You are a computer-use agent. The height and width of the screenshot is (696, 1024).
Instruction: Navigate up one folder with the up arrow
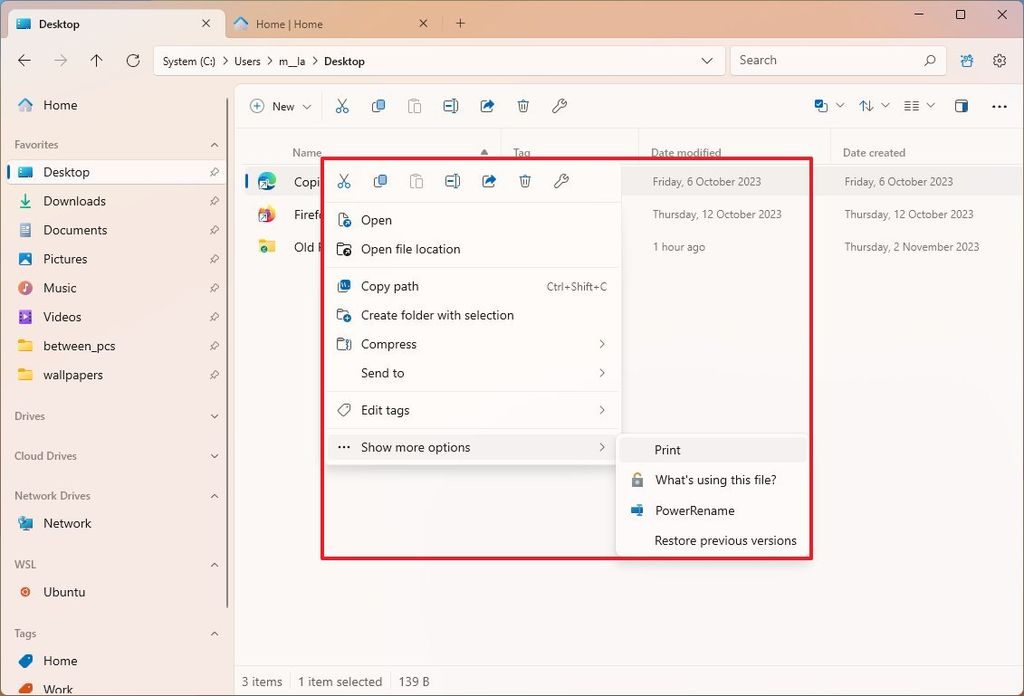(96, 60)
